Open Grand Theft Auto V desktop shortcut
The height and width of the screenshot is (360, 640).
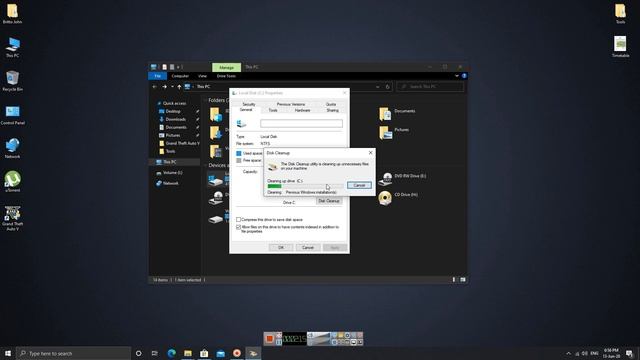(12, 218)
